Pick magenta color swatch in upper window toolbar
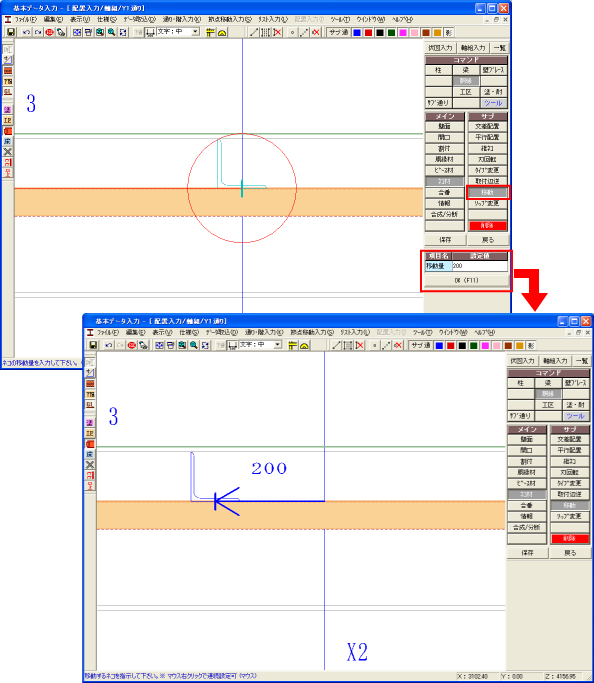Image resolution: width=594 pixels, height=683 pixels. [402, 33]
